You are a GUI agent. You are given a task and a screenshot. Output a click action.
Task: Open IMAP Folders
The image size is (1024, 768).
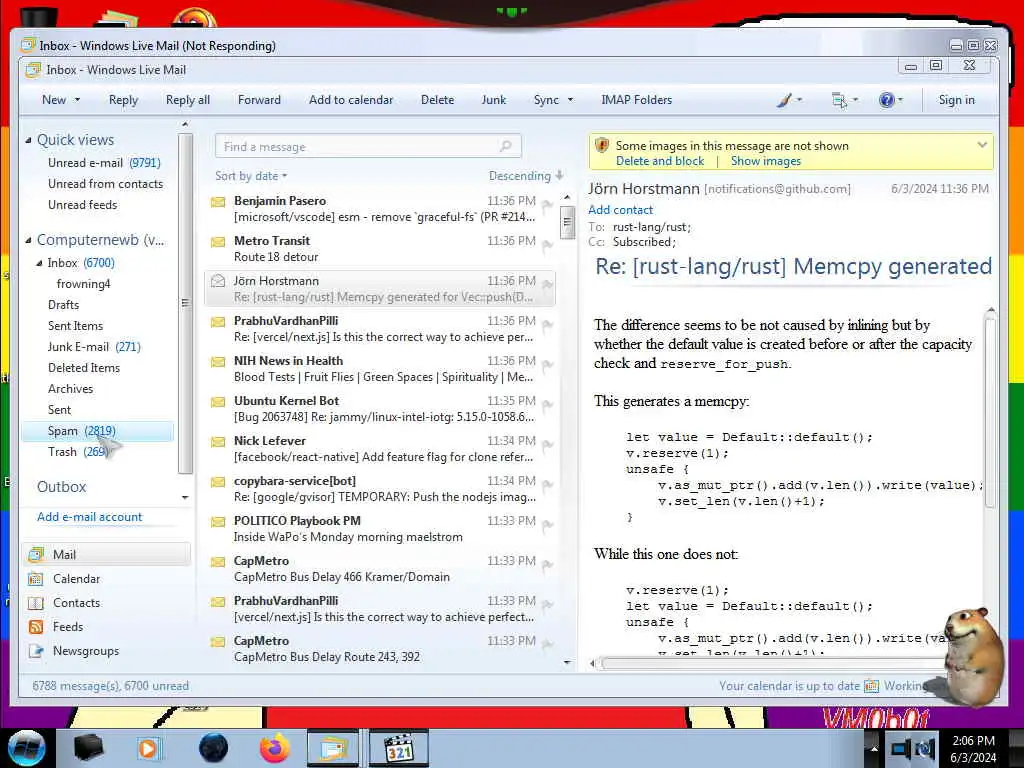(x=637, y=100)
